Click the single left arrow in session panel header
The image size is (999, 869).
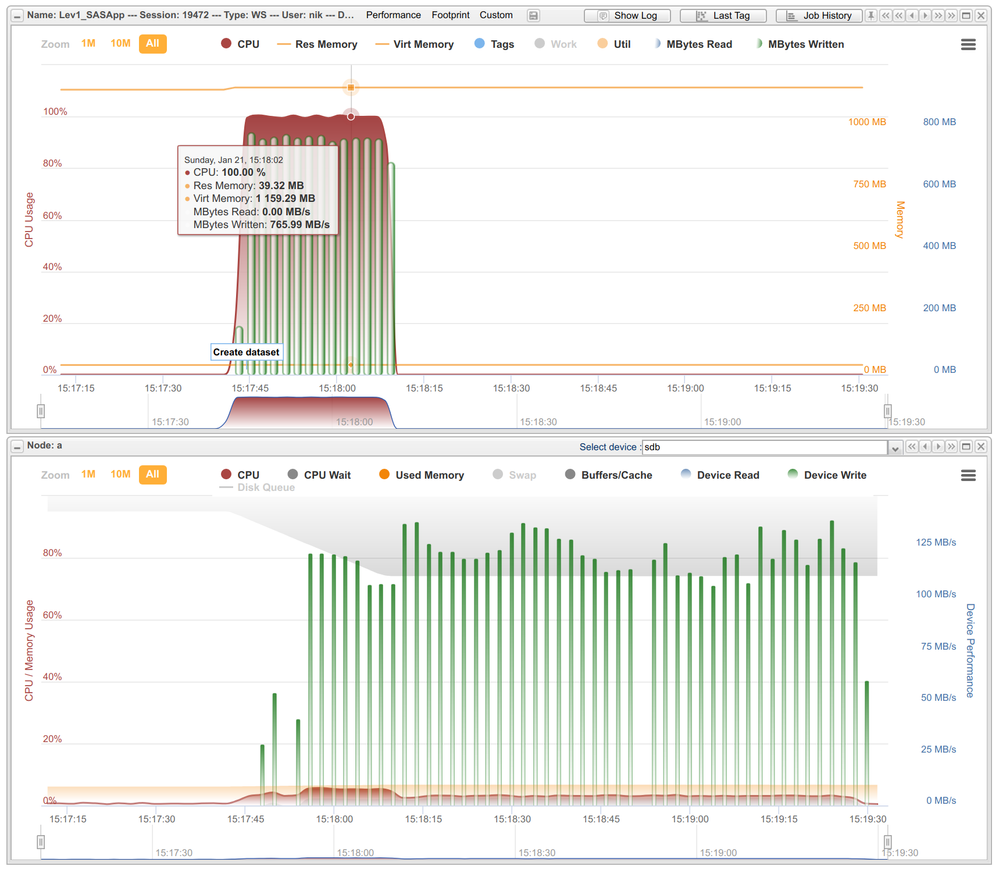pos(912,15)
